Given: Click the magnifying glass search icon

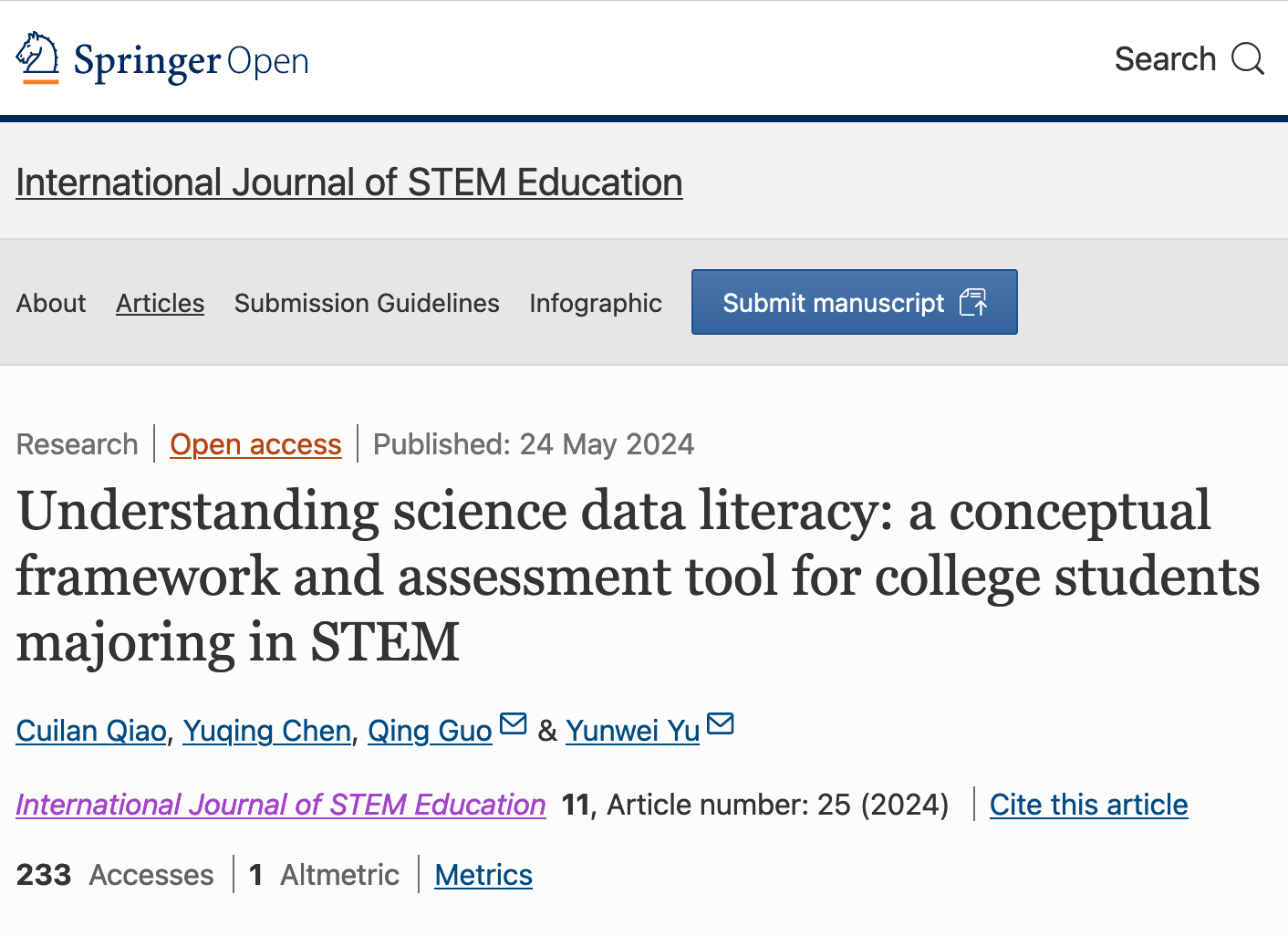Looking at the screenshot, I should coord(1248,59).
